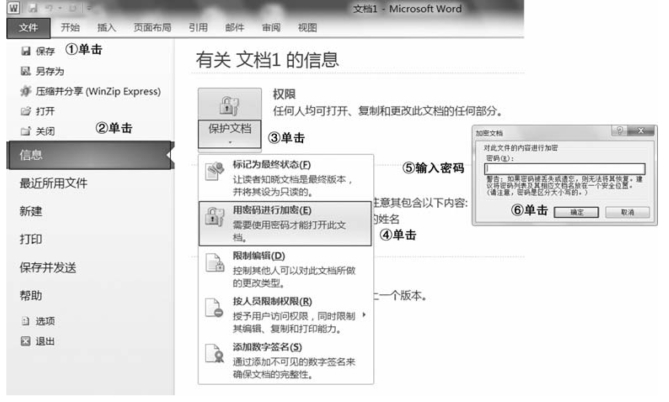Click the undo icon in quick access toolbar
The width and height of the screenshot is (669, 402).
(x=49, y=8)
